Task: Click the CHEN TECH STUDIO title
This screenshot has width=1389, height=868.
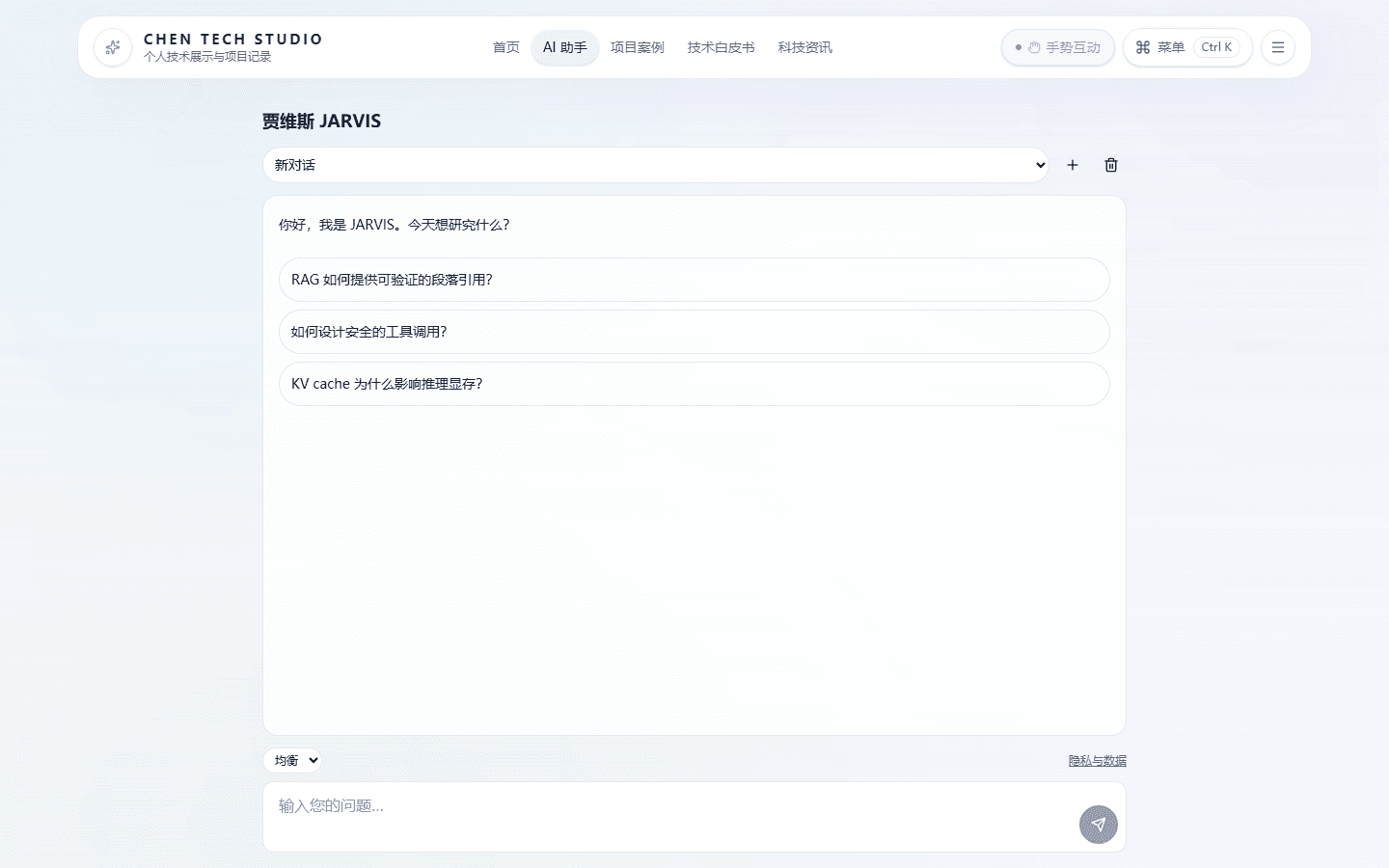Action: (x=233, y=40)
